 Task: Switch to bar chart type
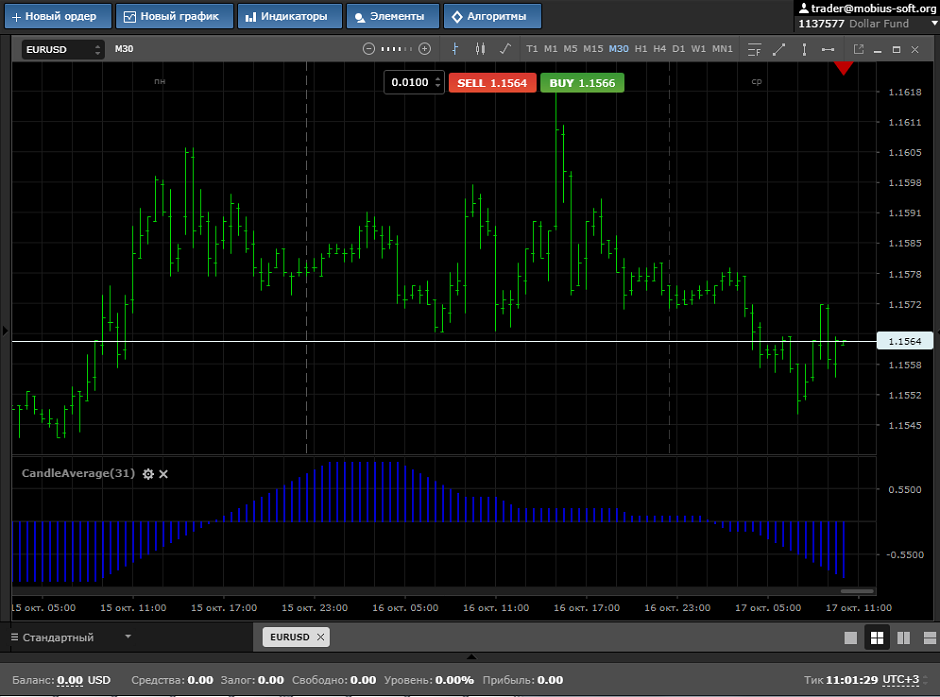pyautogui.click(x=455, y=49)
